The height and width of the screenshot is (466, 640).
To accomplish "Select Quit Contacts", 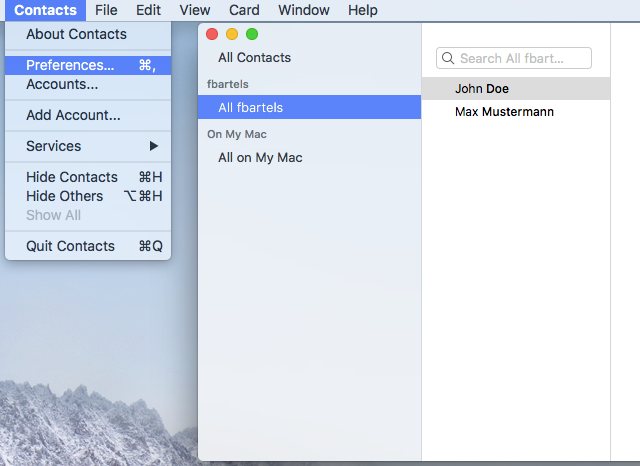I will tap(88, 246).
